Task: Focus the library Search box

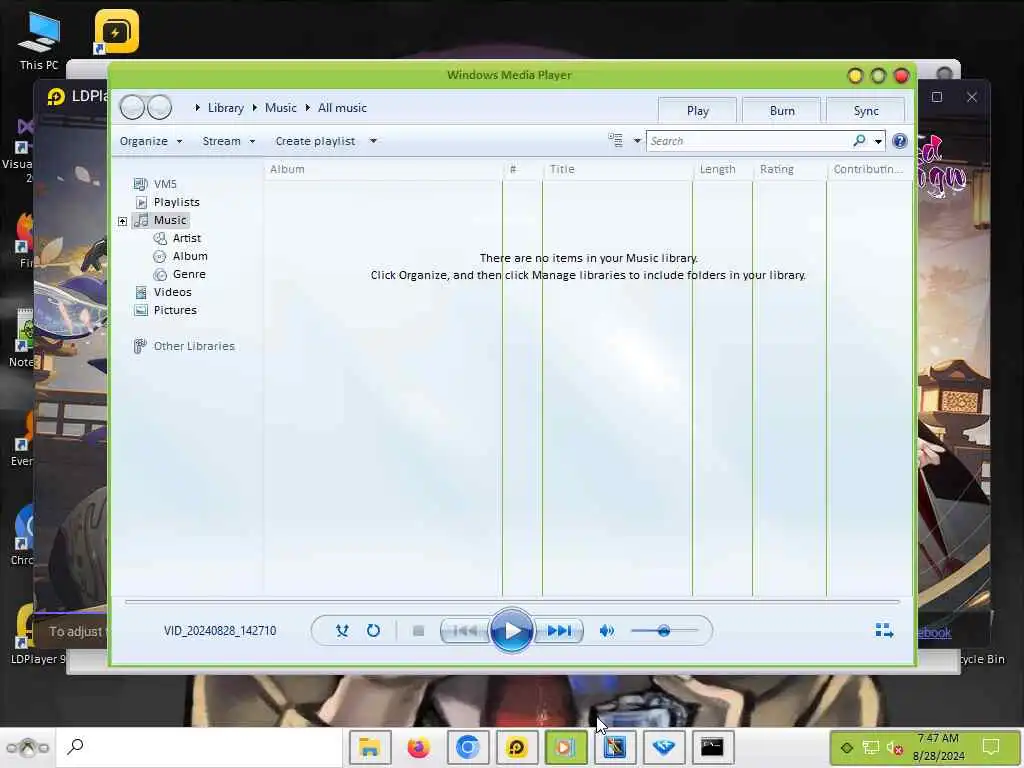Action: click(x=748, y=141)
